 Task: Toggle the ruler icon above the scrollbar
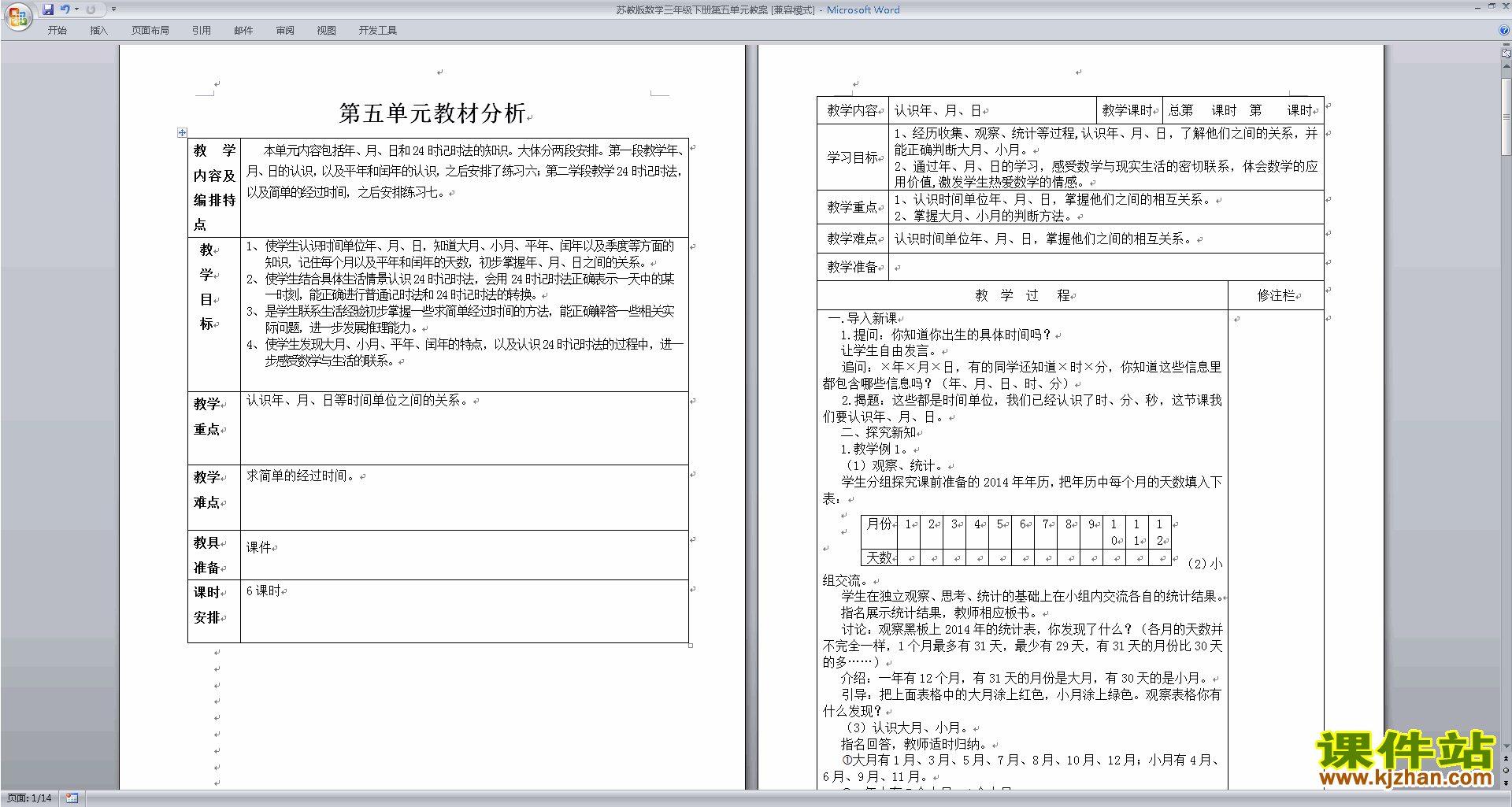[x=1506, y=53]
